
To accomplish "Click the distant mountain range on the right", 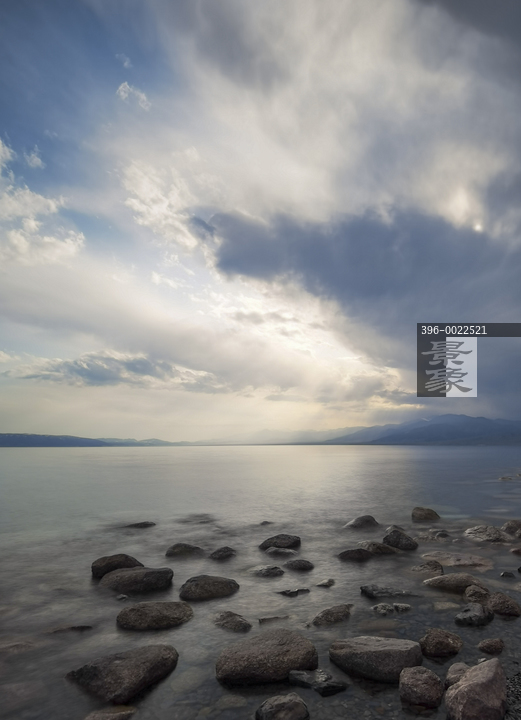I will (427, 430).
